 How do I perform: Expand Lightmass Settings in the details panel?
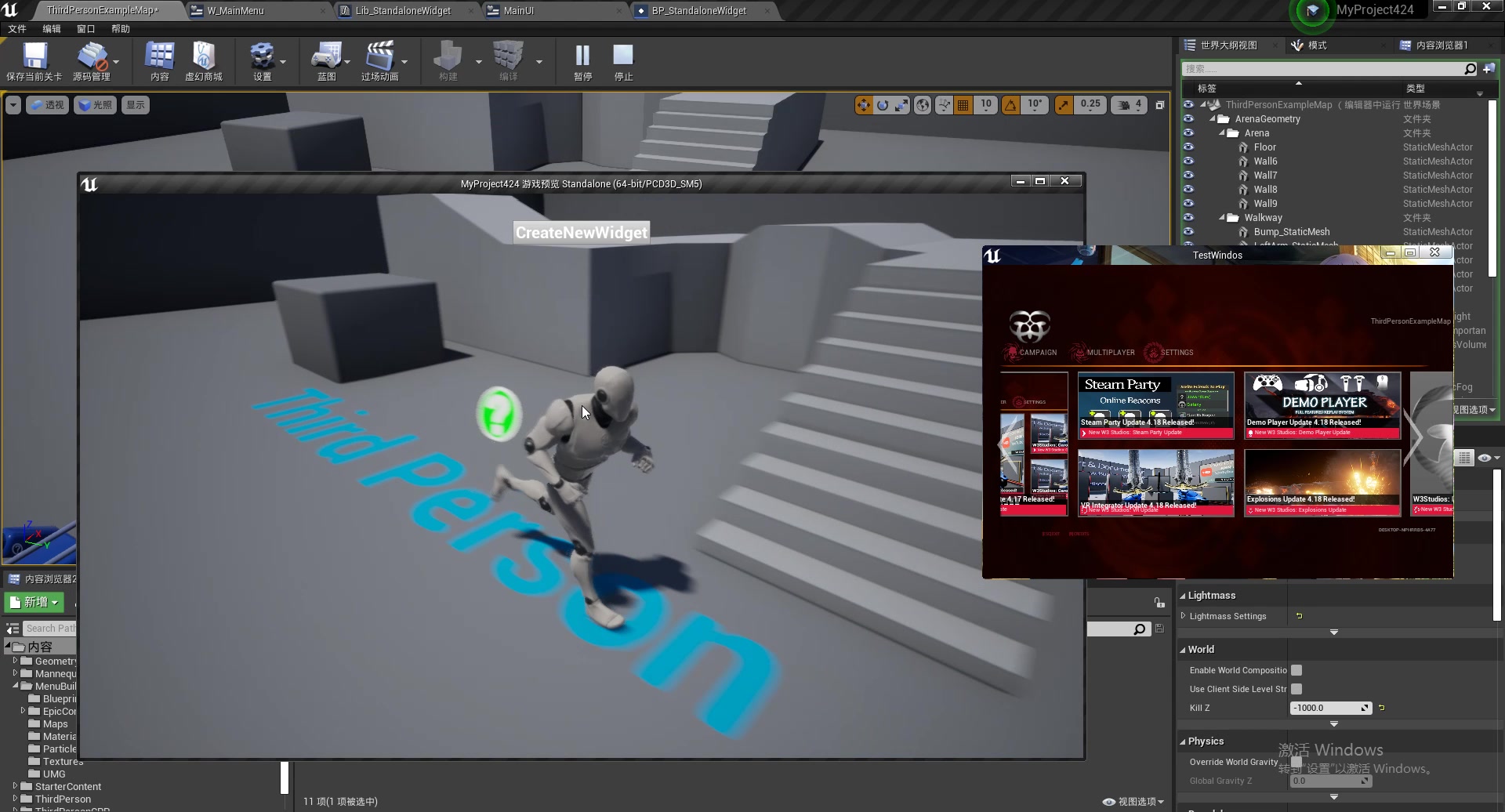1184,616
